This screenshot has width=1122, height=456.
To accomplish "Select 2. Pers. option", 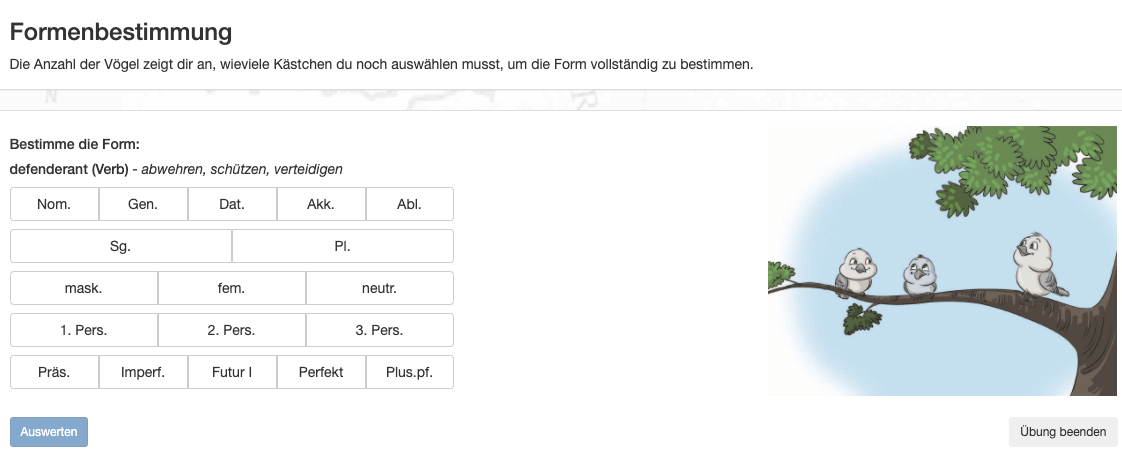I will coord(232,330).
